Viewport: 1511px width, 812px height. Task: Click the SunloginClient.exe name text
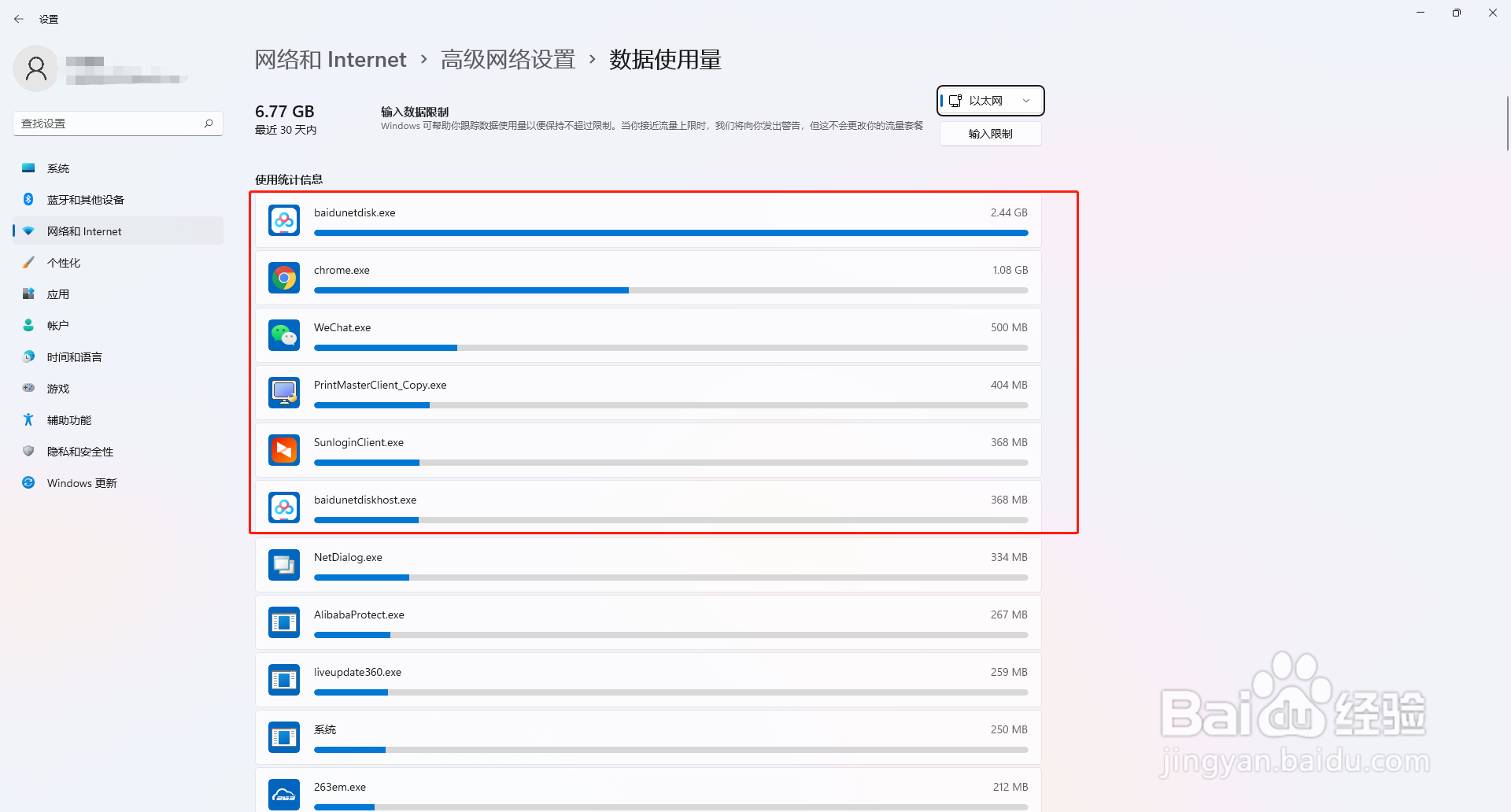[x=359, y=442]
